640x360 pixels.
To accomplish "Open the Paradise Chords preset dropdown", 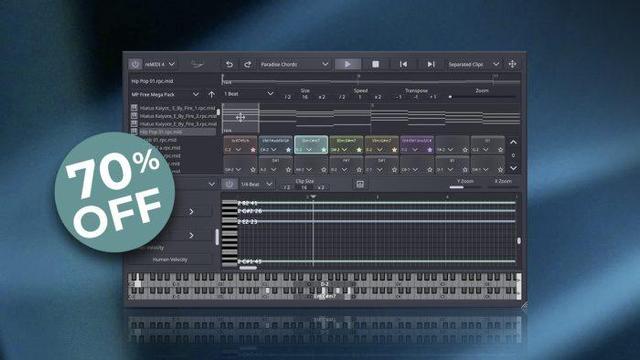I will pyautogui.click(x=294, y=64).
